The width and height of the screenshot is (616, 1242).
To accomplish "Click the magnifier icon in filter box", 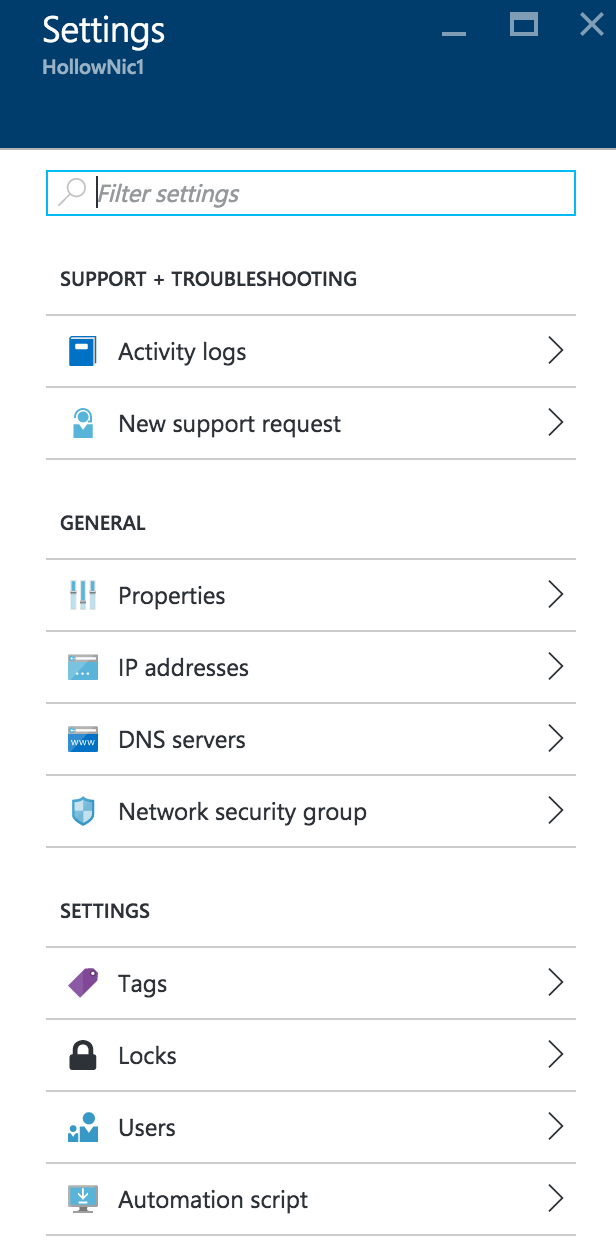I will click(x=72, y=192).
